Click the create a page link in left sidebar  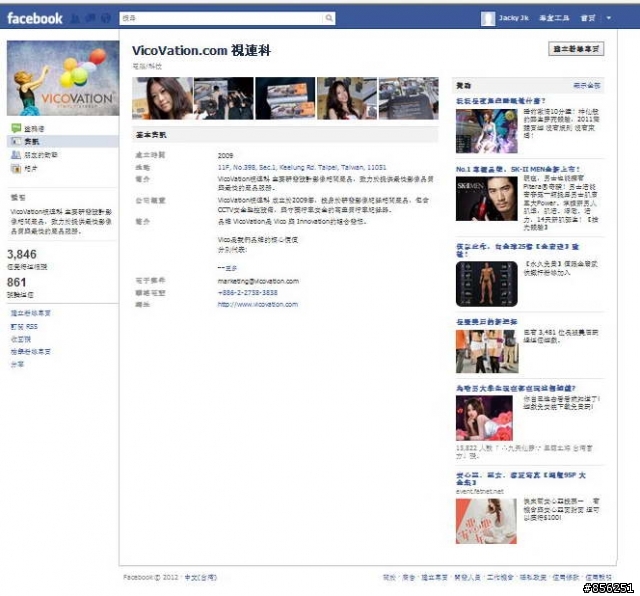pyautogui.click(x=31, y=313)
